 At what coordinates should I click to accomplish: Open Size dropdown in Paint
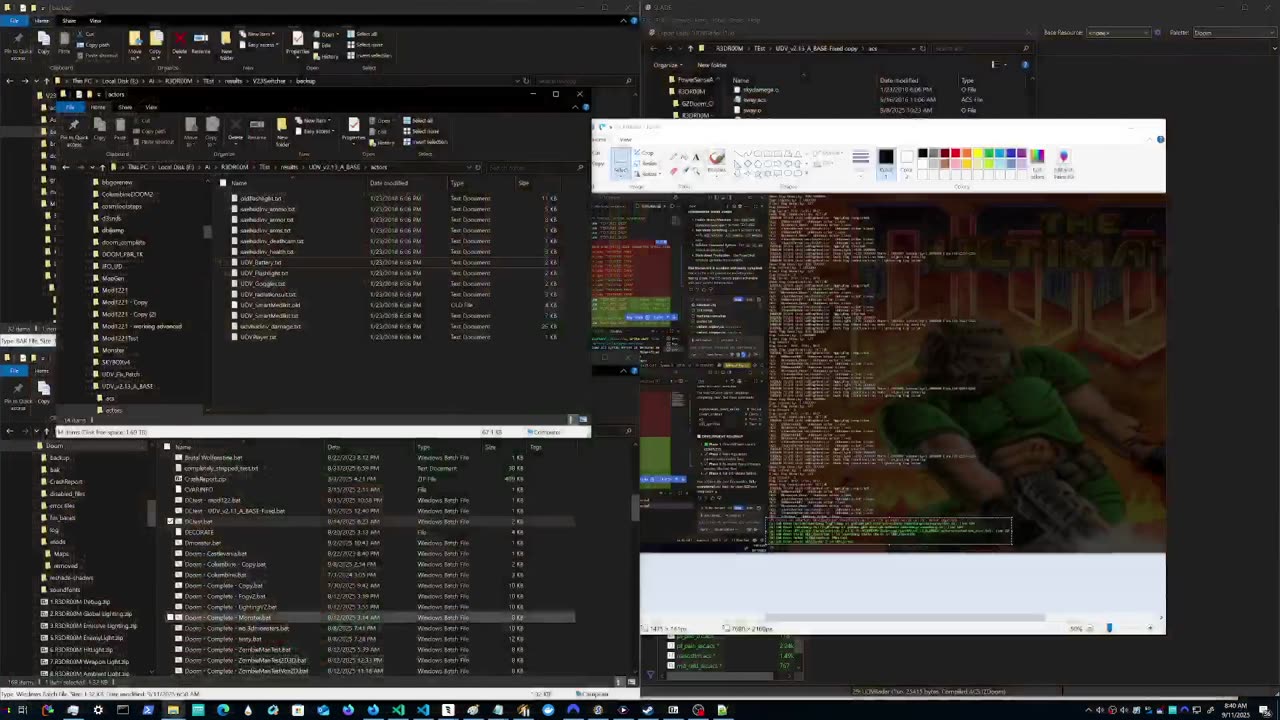tap(860, 163)
